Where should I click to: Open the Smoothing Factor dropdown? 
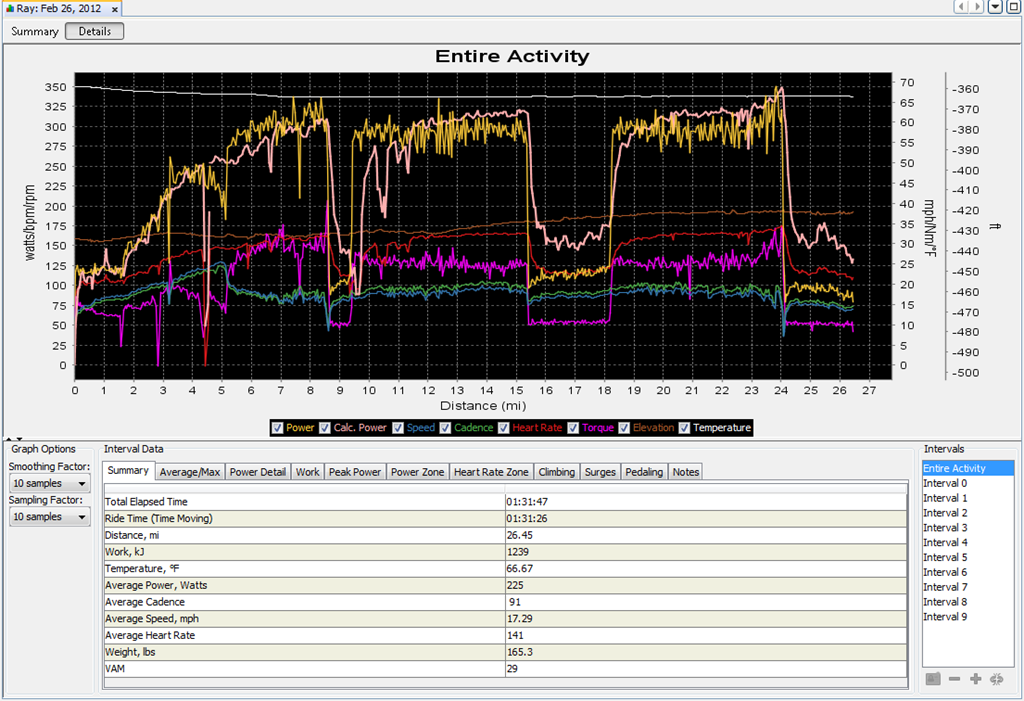click(50, 483)
